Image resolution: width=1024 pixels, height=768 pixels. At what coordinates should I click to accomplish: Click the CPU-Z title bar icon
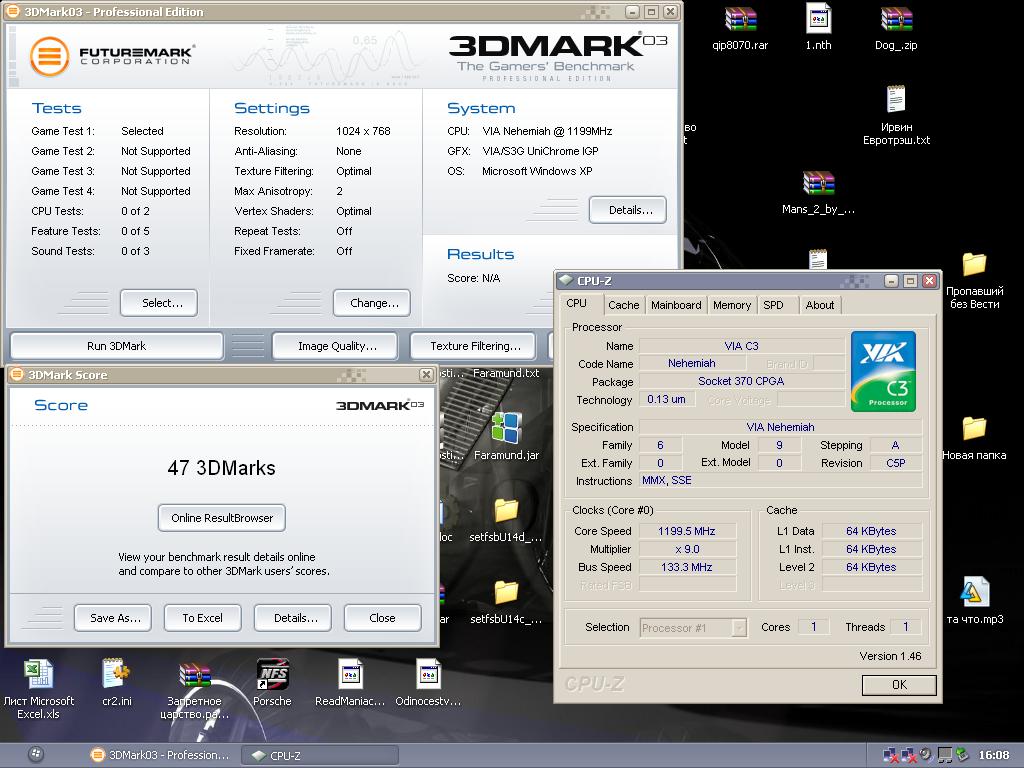566,280
